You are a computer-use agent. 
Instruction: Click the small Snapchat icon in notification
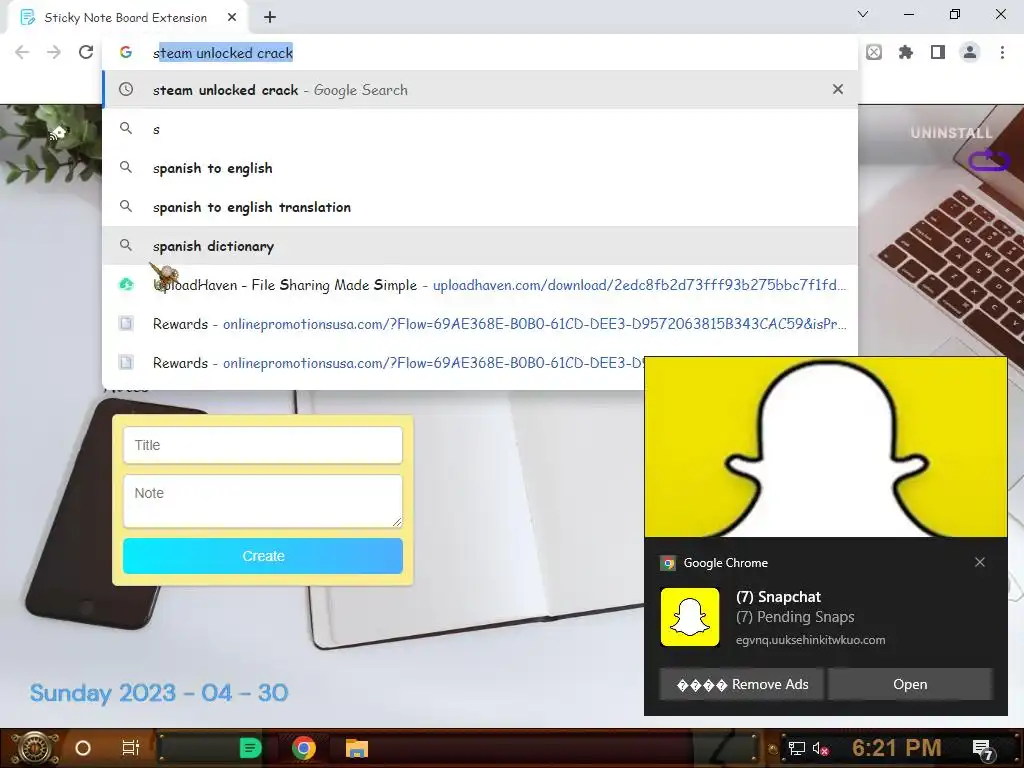coord(690,617)
